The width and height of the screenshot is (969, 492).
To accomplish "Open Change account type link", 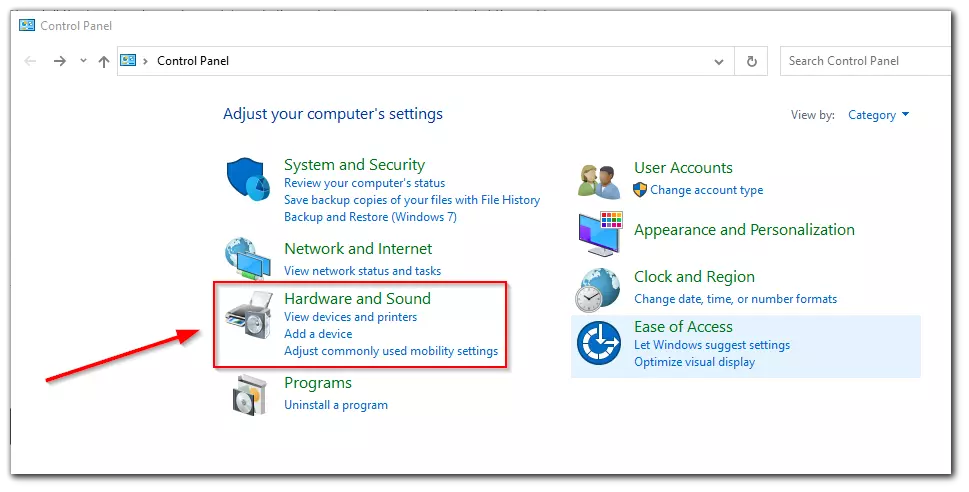I will (706, 190).
